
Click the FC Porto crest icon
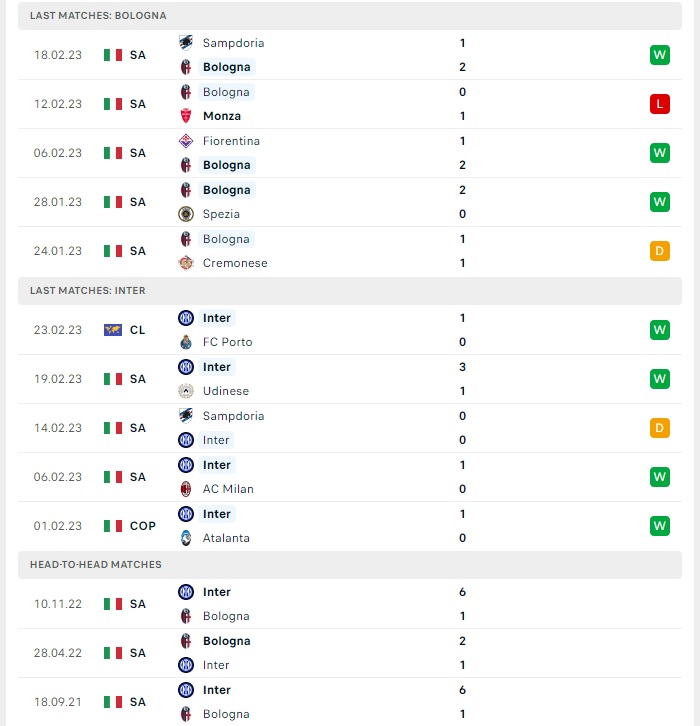186,342
